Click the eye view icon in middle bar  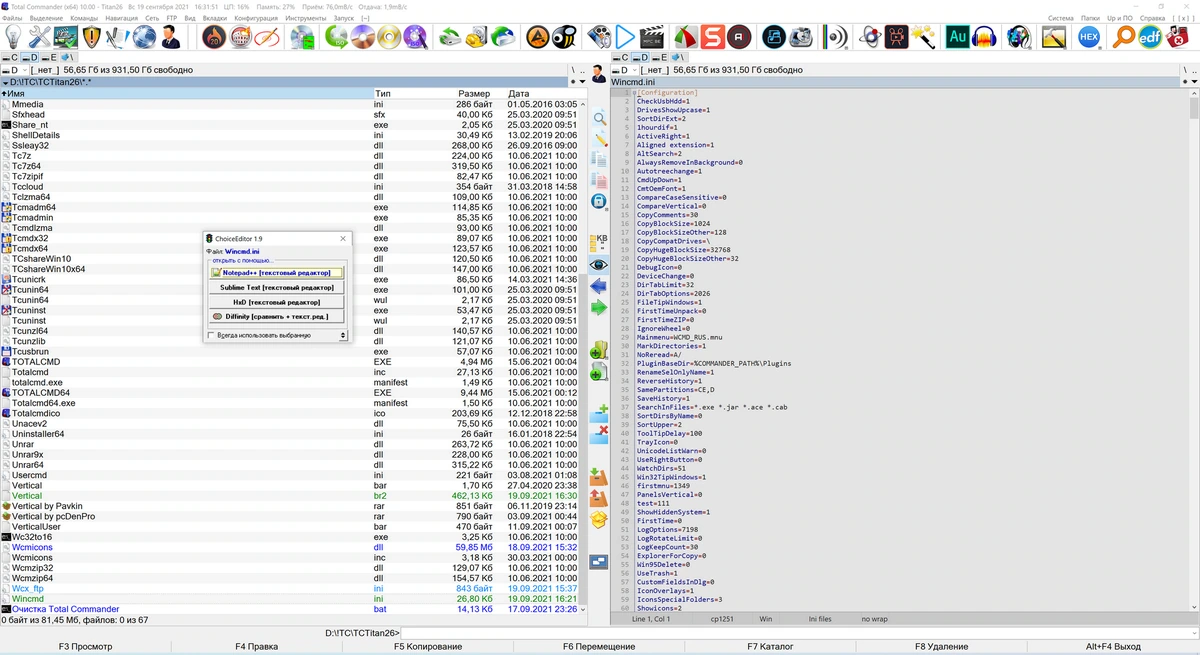(x=599, y=265)
